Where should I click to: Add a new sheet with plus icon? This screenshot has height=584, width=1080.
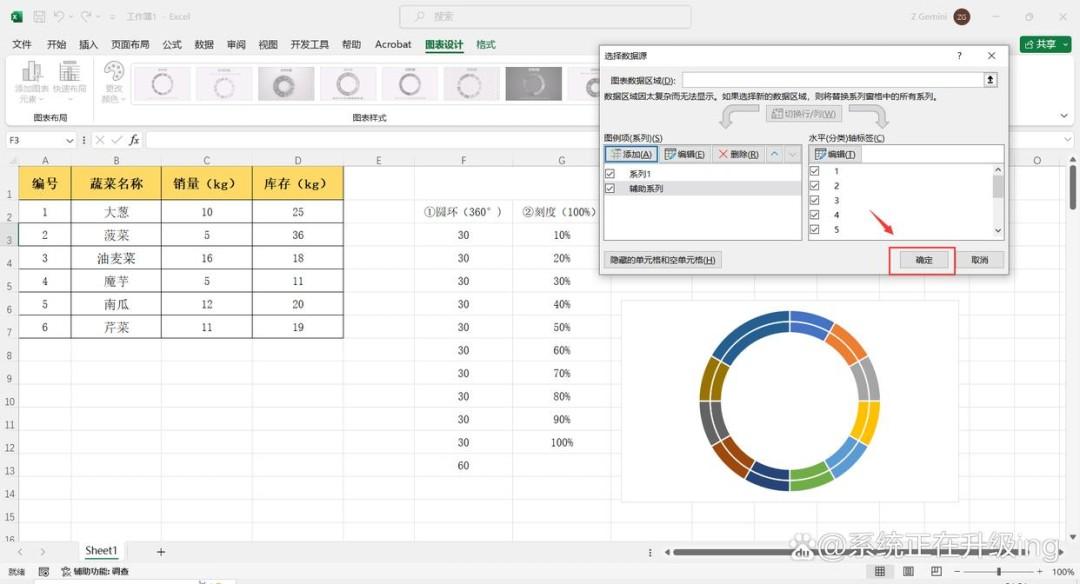coord(160,552)
